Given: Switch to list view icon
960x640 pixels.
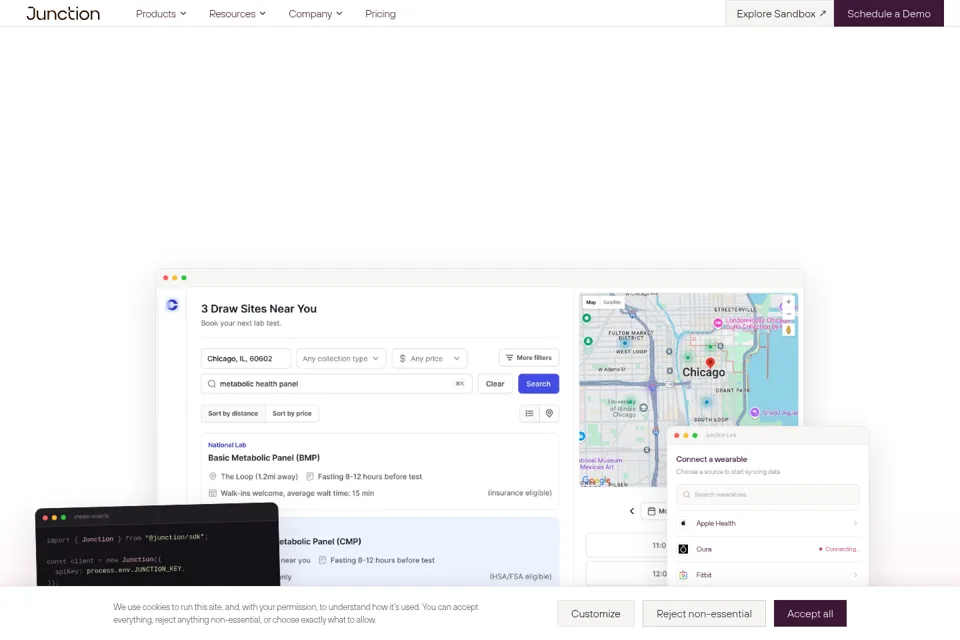Looking at the screenshot, I should [x=530, y=413].
